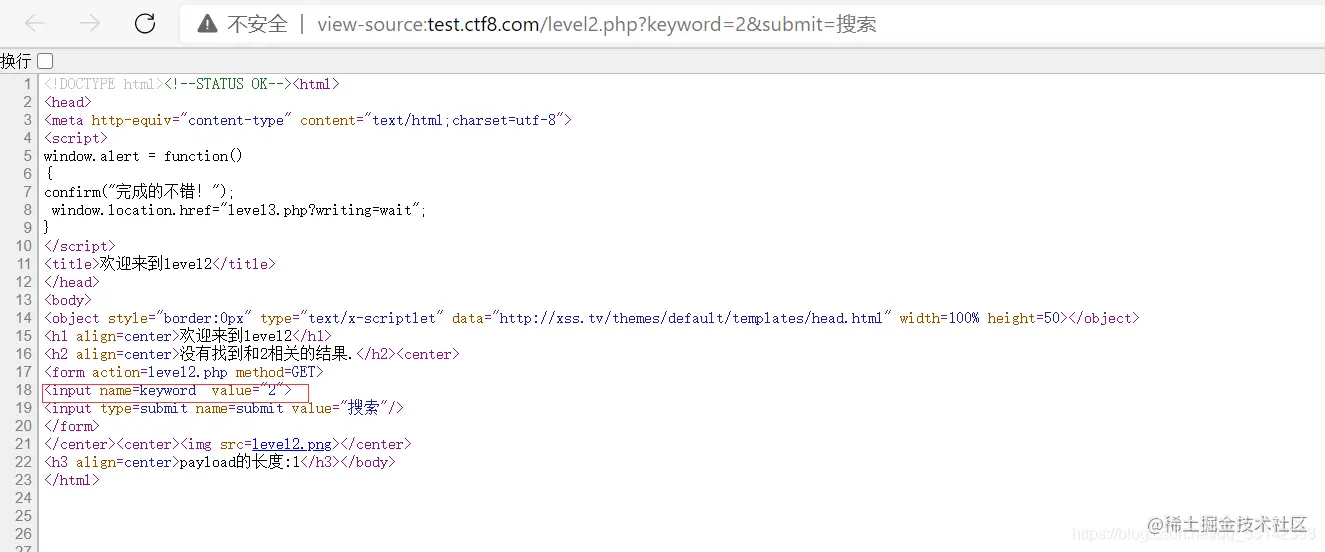
Task: Click the <title>欢迎来到level2 line
Action: point(160,264)
